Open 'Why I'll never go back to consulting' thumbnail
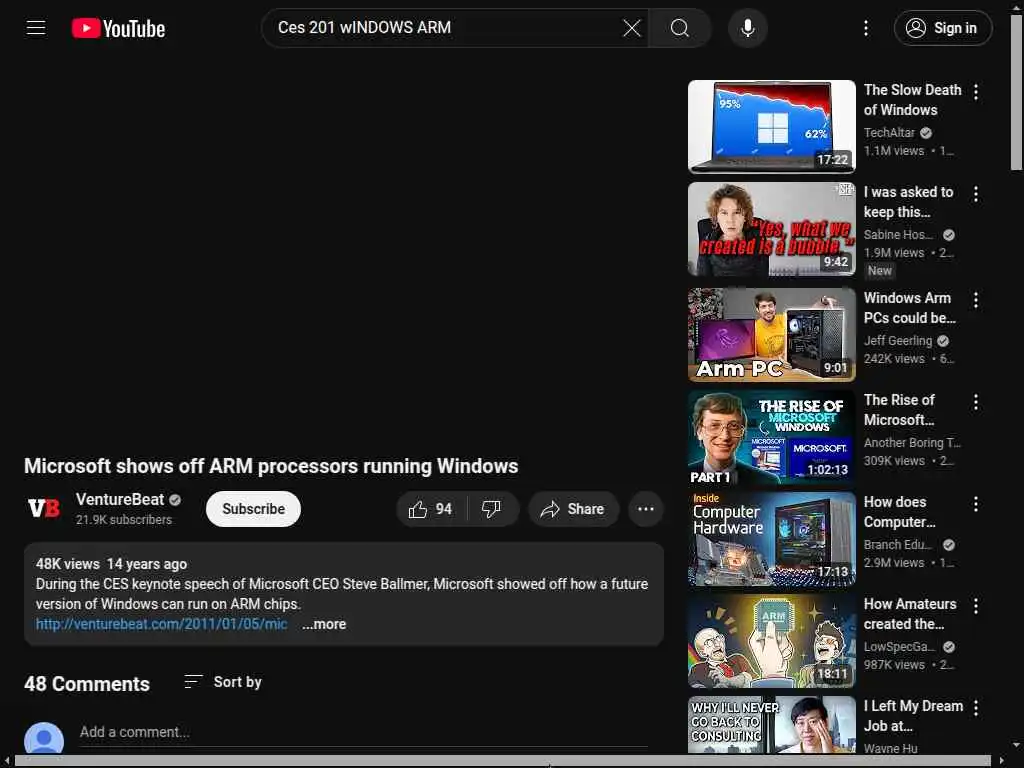Image resolution: width=1024 pixels, height=768 pixels. pyautogui.click(x=772, y=724)
